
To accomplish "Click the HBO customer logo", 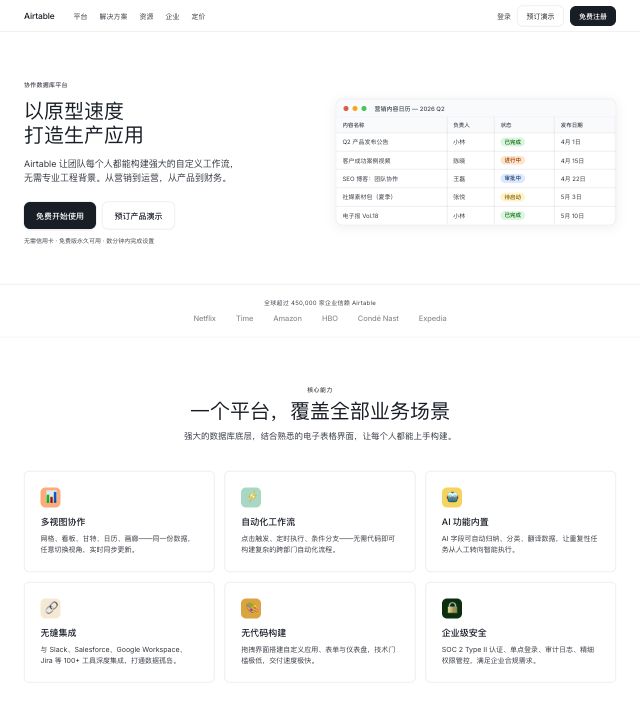I will point(330,318).
